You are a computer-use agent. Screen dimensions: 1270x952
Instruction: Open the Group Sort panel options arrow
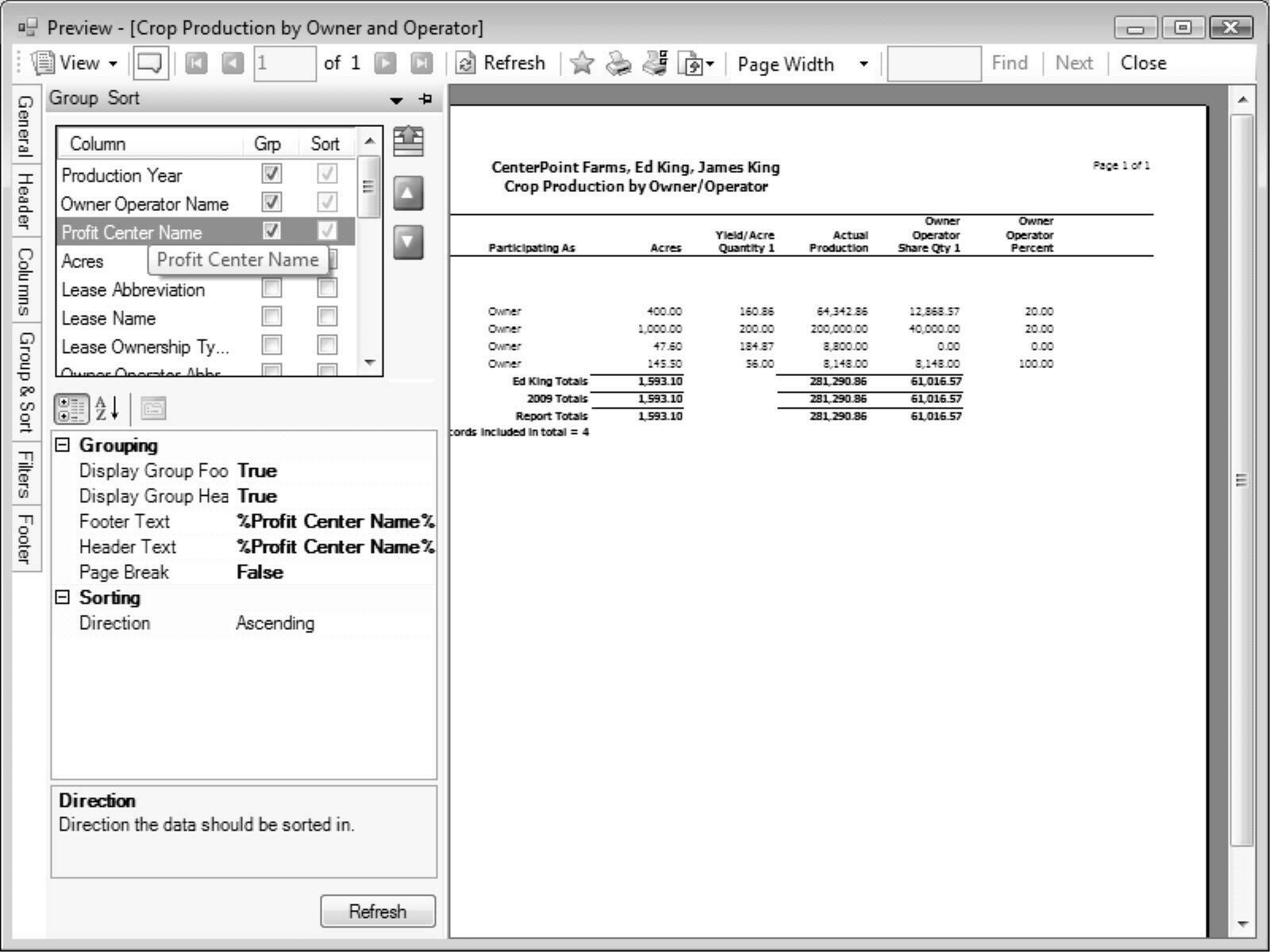coord(397,100)
